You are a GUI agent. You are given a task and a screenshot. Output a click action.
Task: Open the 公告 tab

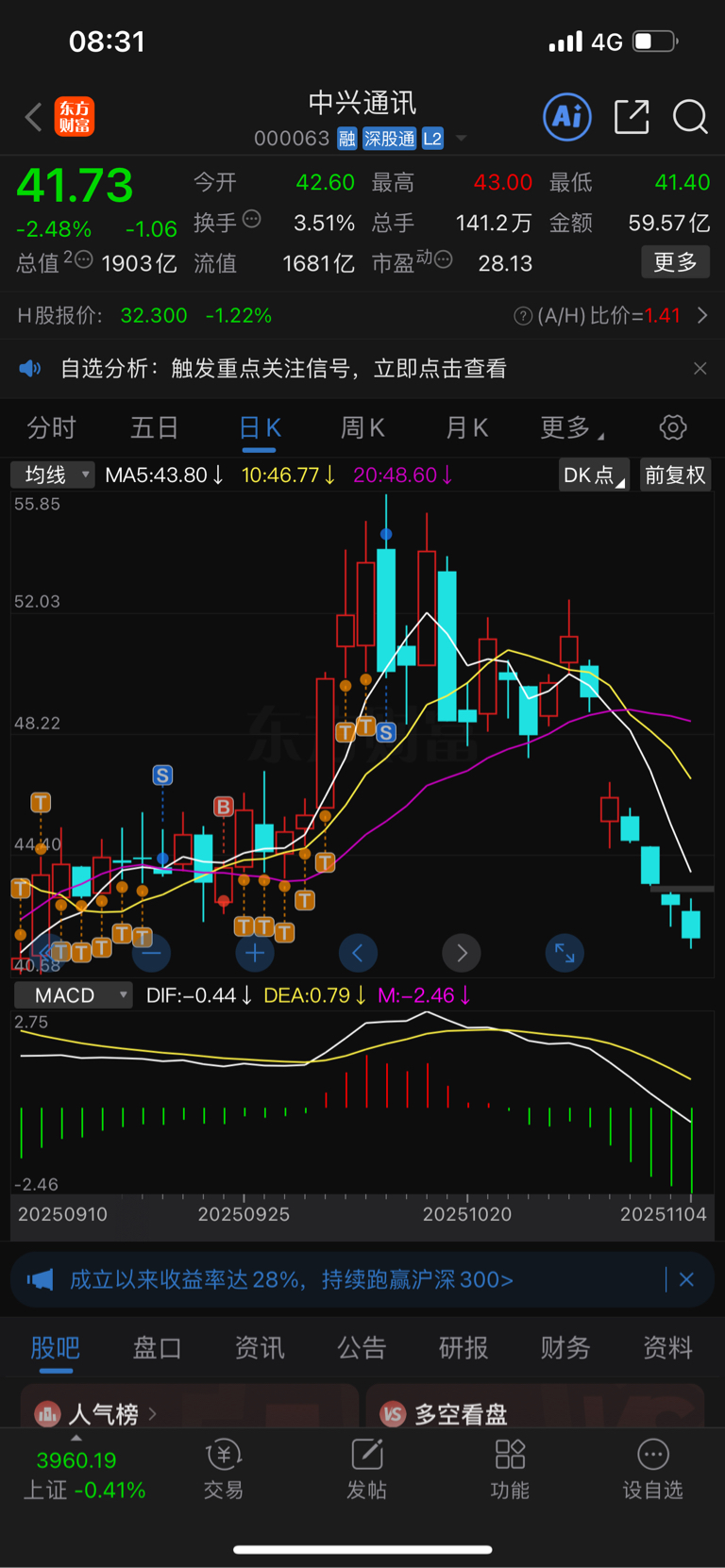[x=362, y=1348]
